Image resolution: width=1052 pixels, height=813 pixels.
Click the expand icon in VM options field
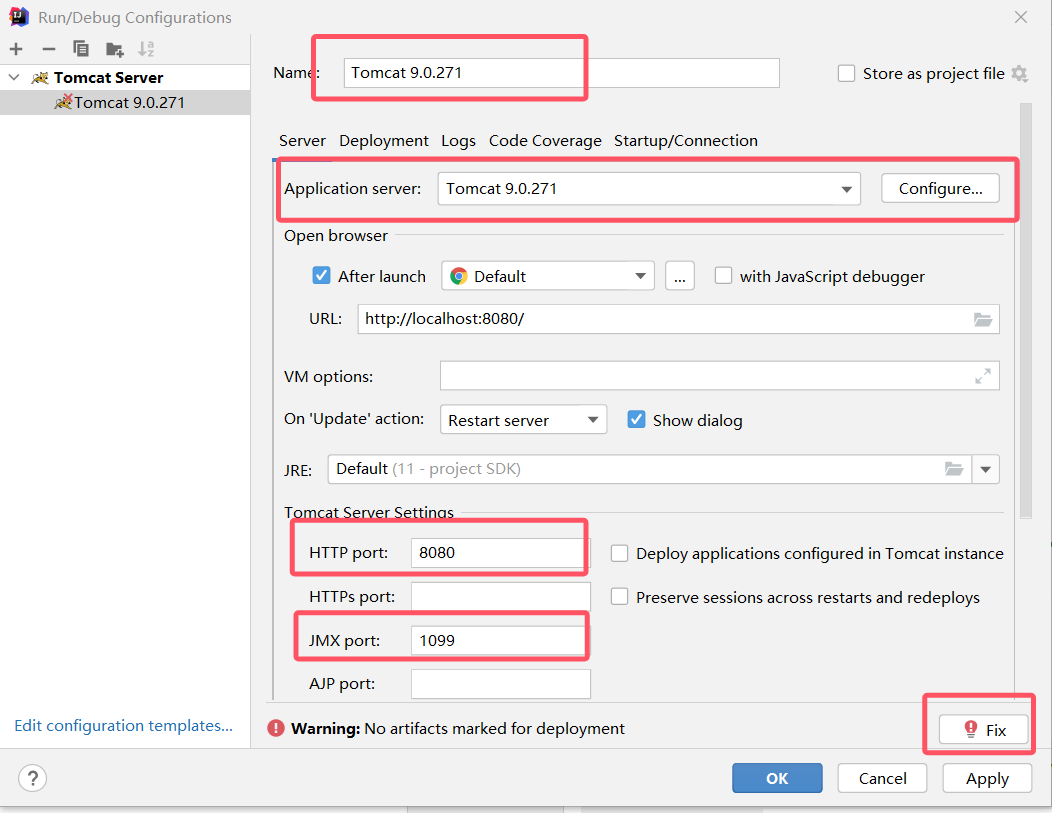coord(983,376)
